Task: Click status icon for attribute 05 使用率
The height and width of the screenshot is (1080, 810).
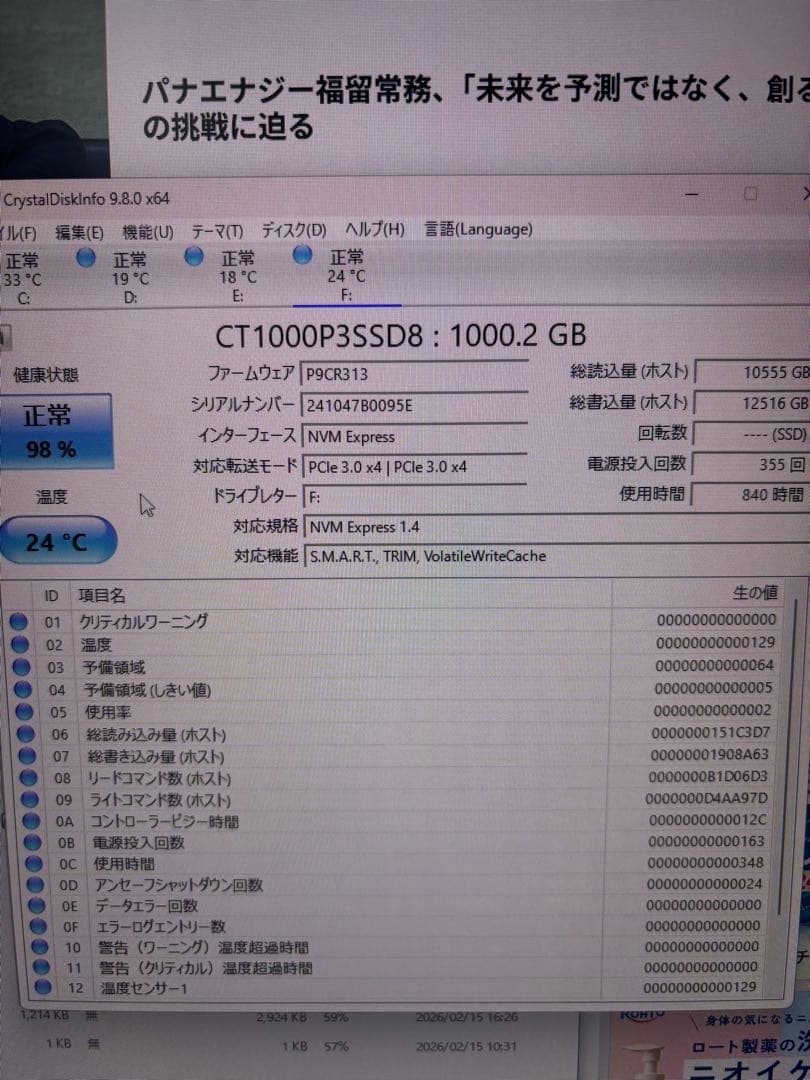Action: click(24, 712)
